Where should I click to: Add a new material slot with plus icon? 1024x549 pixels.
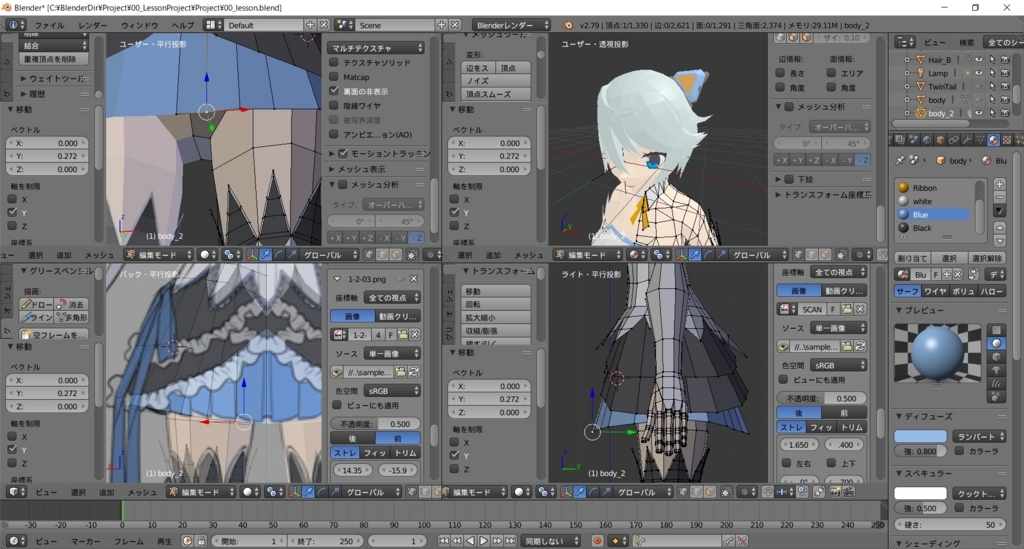tap(999, 184)
